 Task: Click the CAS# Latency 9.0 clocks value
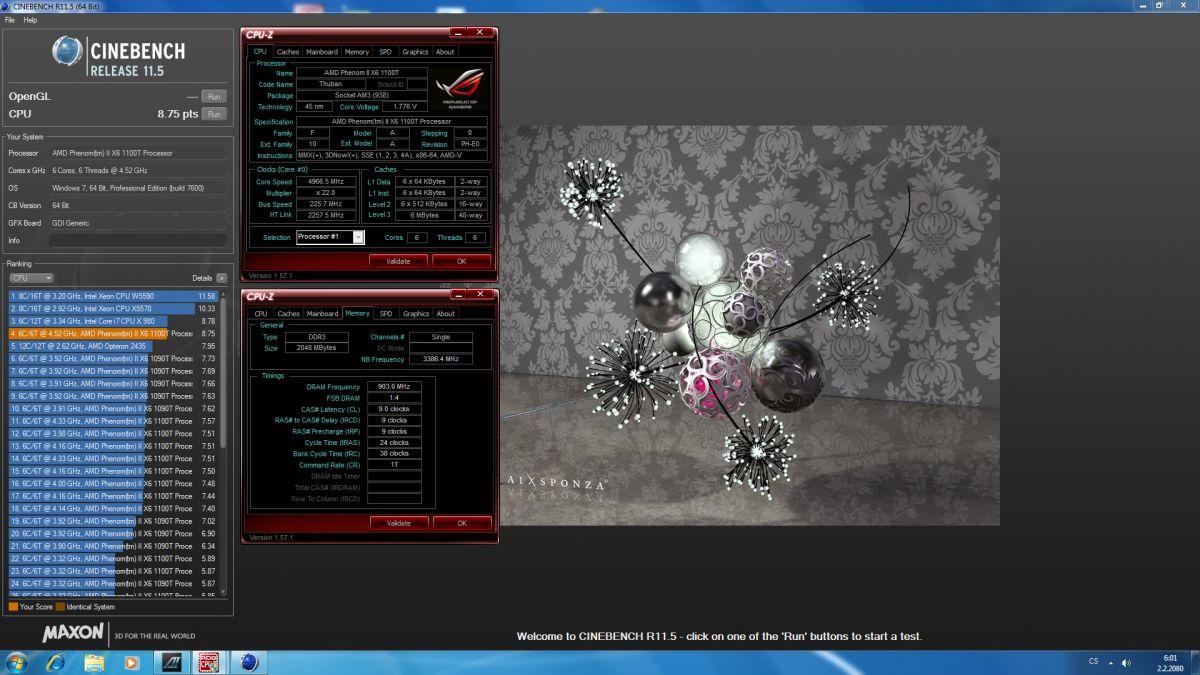point(394,409)
